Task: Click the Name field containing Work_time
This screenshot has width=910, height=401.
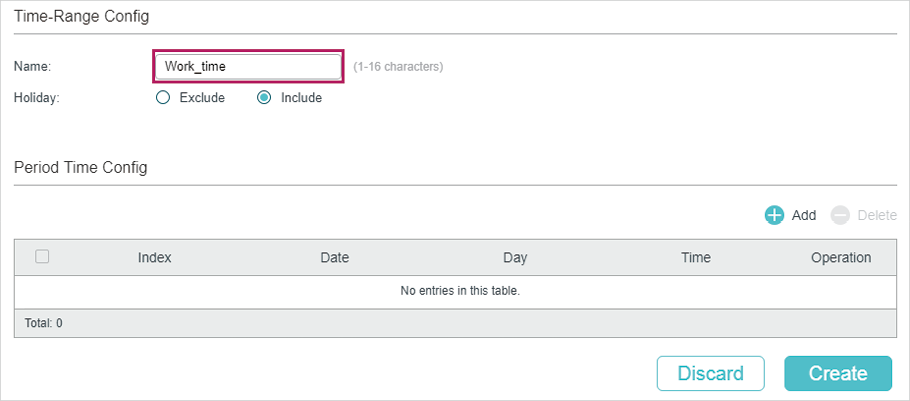Action: tap(247, 66)
